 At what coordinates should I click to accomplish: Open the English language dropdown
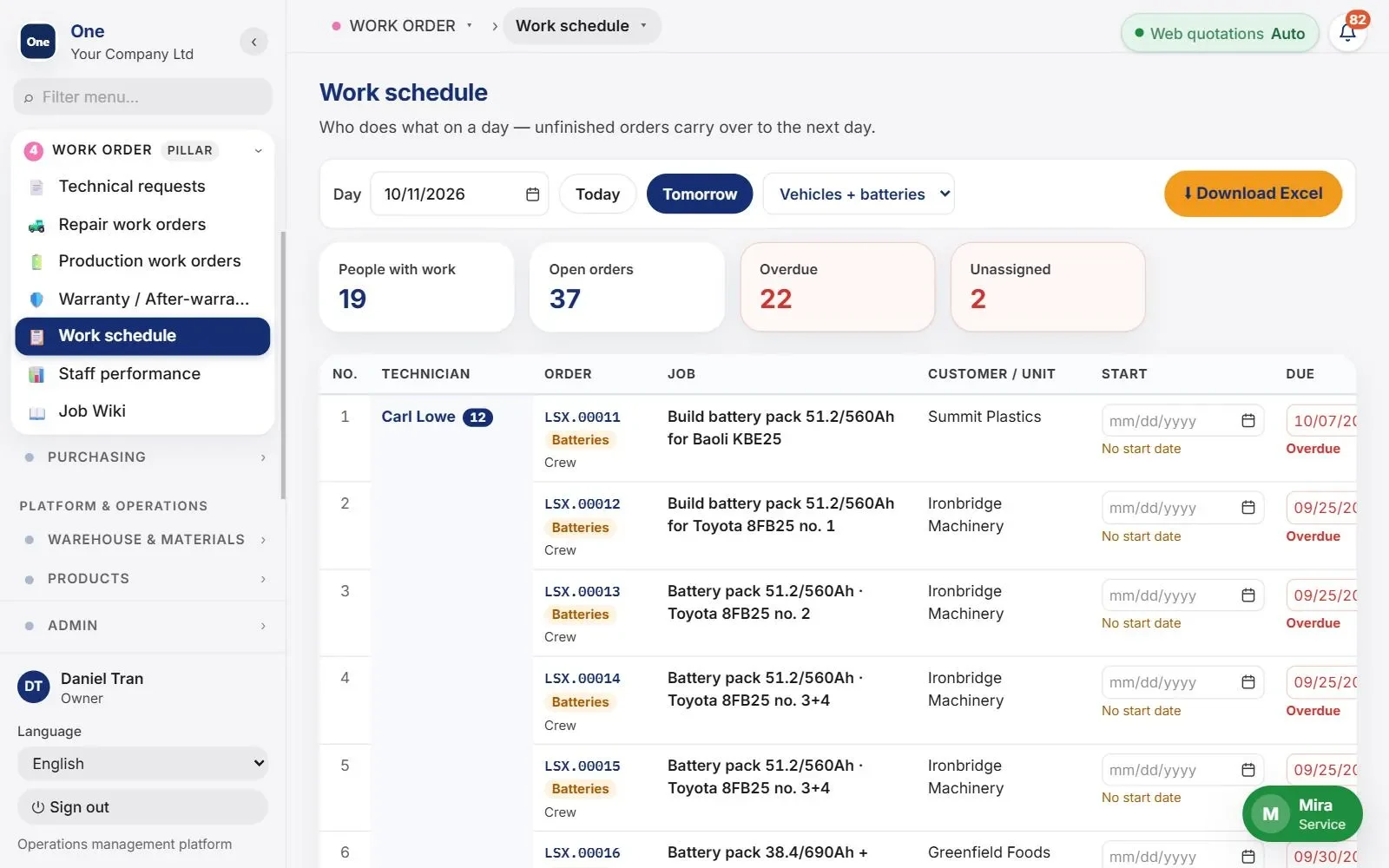coord(142,764)
